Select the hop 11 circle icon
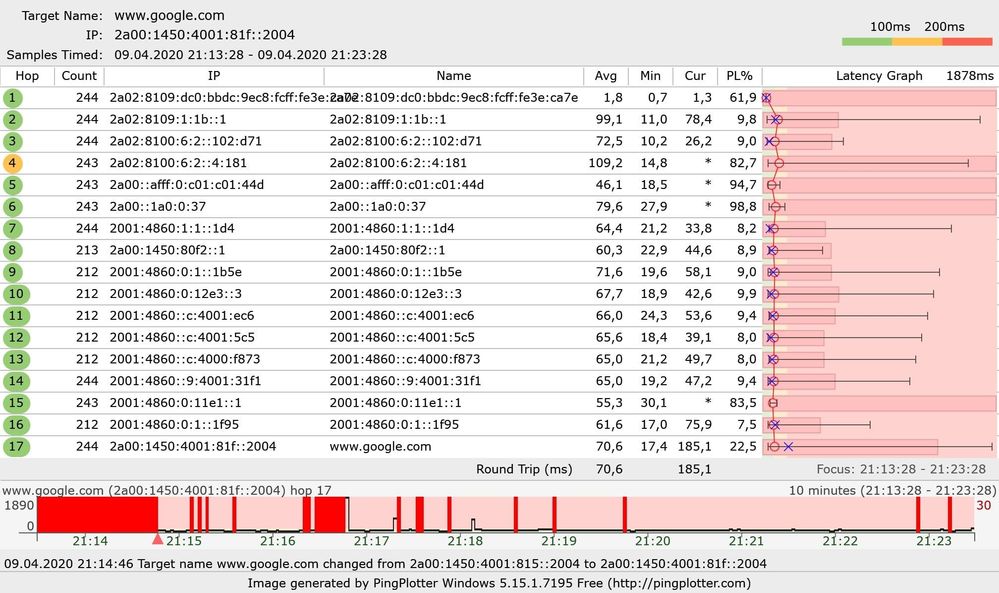Viewport: 999px width, 593px height. tap(16, 316)
